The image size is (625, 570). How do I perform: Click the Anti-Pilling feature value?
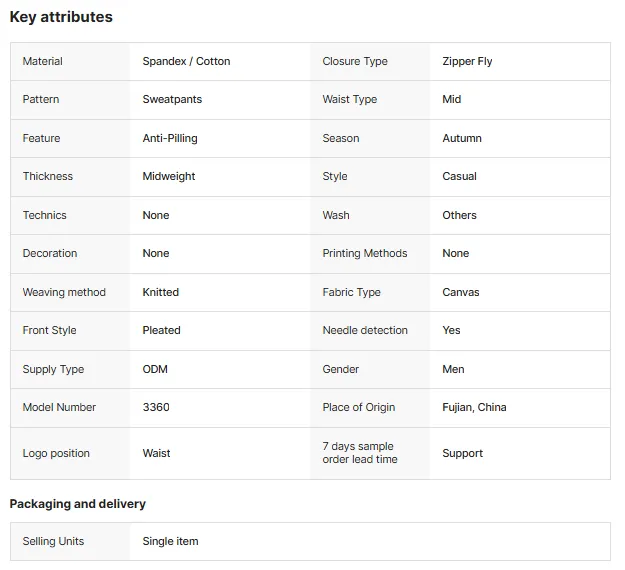[x=170, y=138]
